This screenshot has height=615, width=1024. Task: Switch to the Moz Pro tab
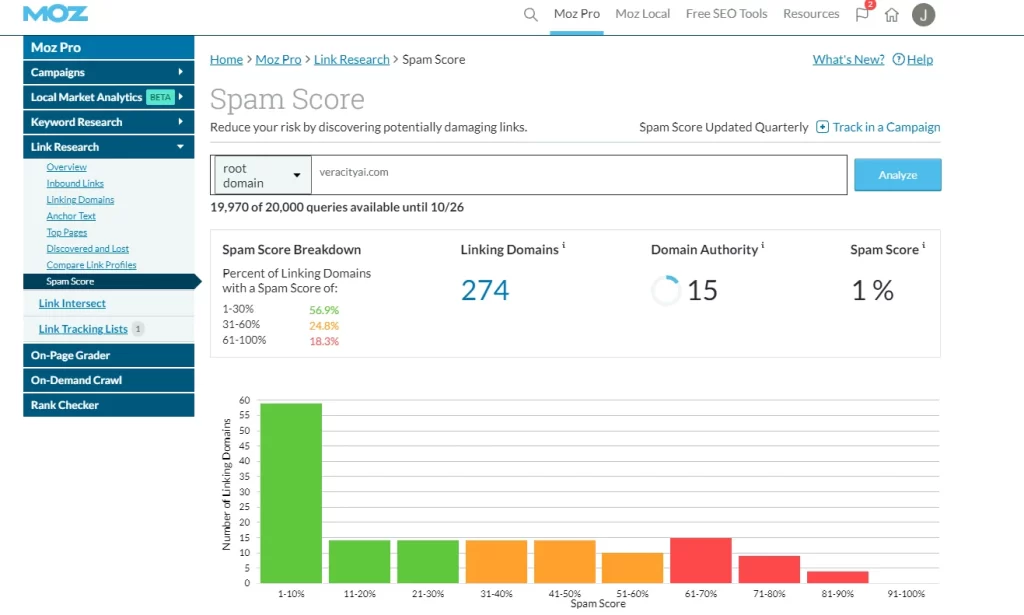(x=577, y=14)
